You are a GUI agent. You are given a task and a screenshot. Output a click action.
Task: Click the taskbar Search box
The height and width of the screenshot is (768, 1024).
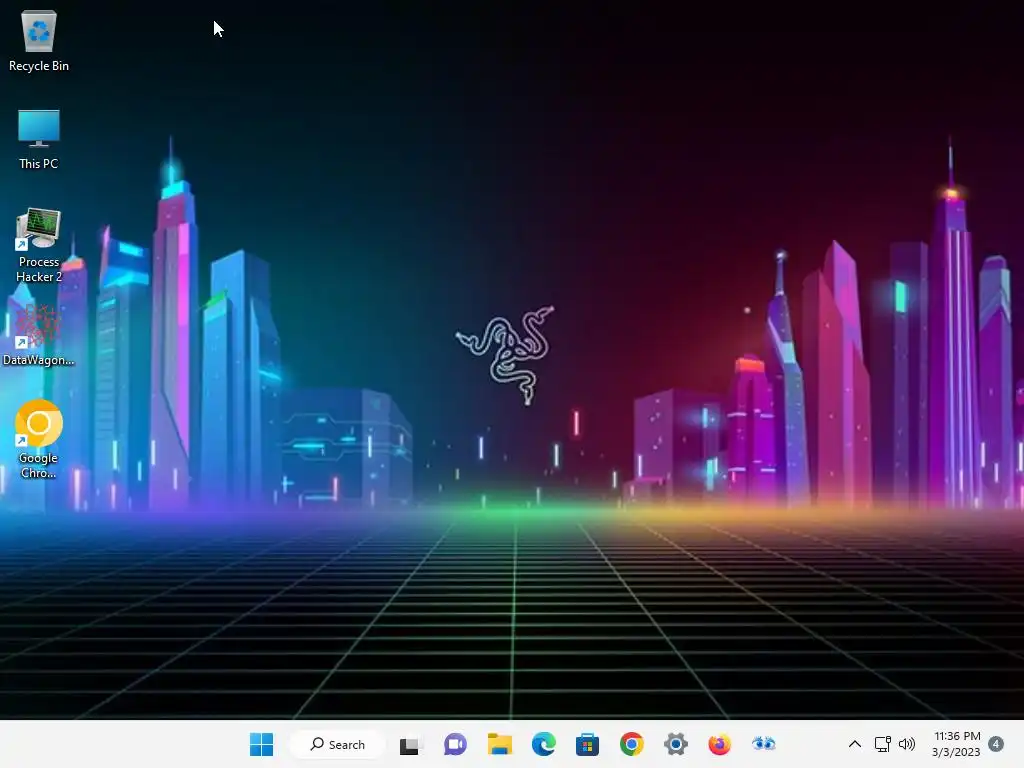click(x=337, y=744)
